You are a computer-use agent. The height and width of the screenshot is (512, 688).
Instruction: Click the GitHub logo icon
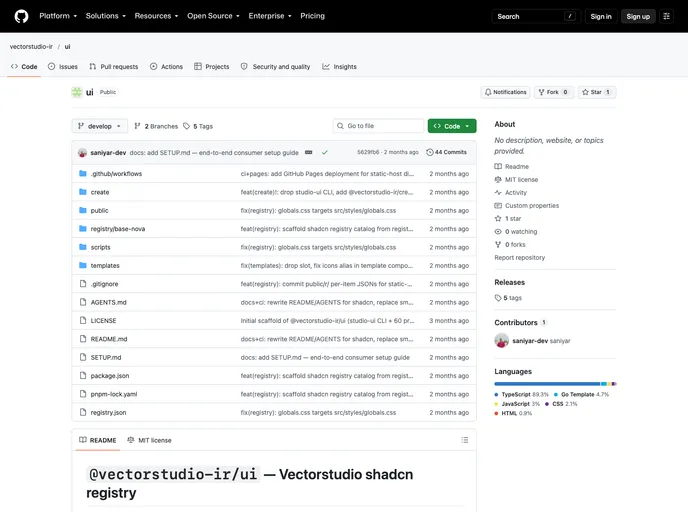21,16
